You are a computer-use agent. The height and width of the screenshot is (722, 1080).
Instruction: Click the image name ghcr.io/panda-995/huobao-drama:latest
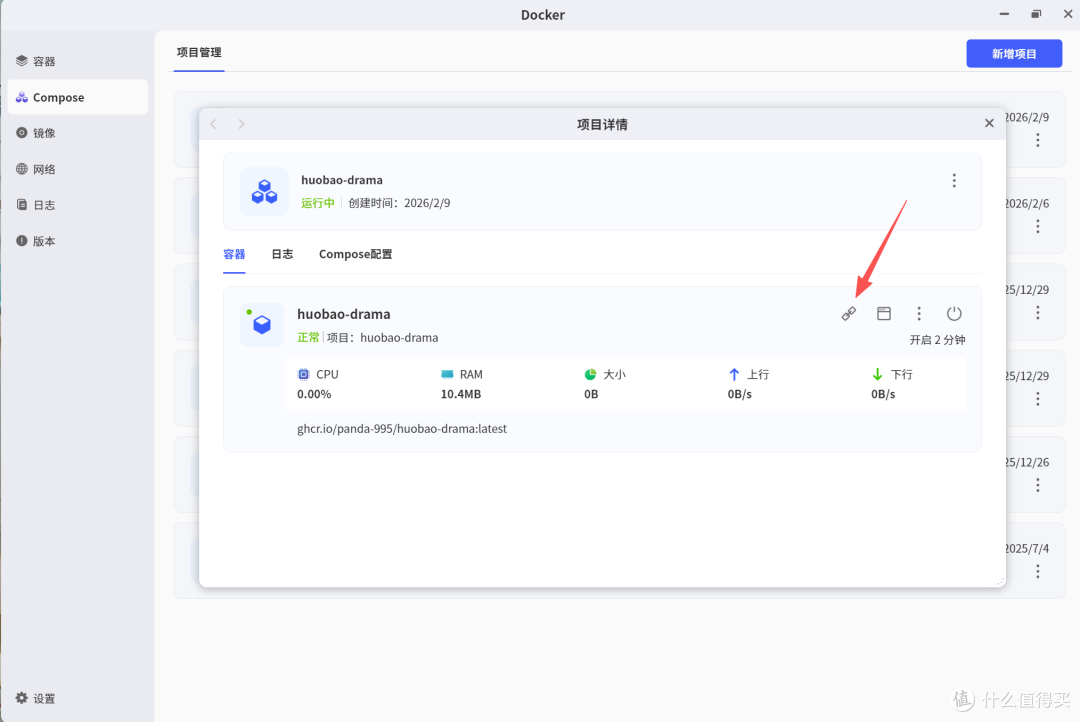click(x=402, y=429)
